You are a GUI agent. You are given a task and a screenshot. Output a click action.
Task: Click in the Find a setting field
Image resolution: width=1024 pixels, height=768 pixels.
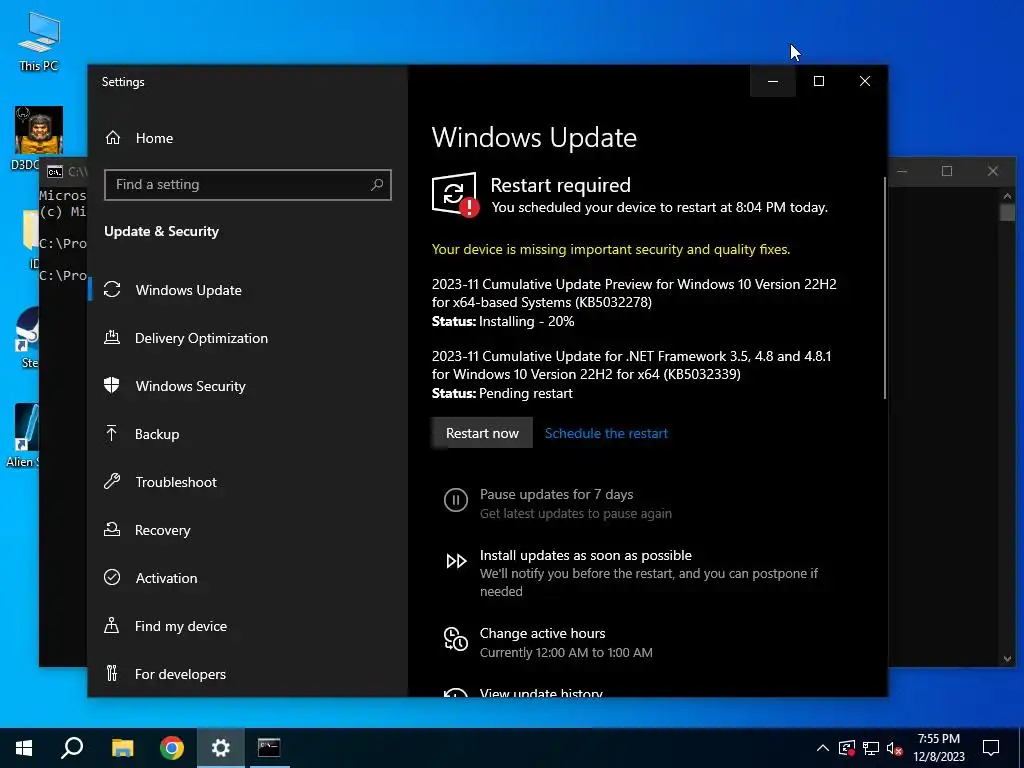[248, 185]
